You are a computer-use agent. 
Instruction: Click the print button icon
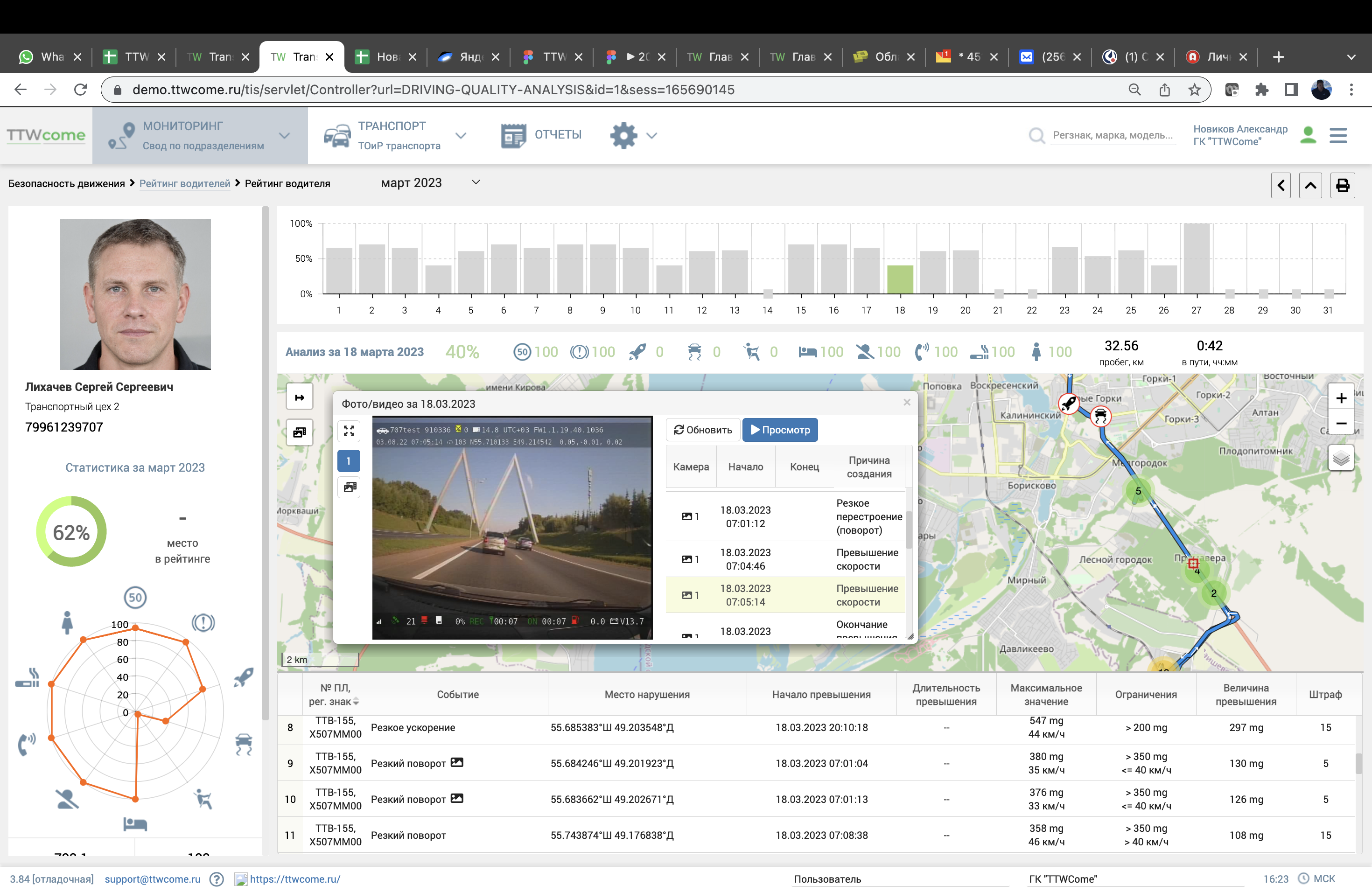[1342, 185]
